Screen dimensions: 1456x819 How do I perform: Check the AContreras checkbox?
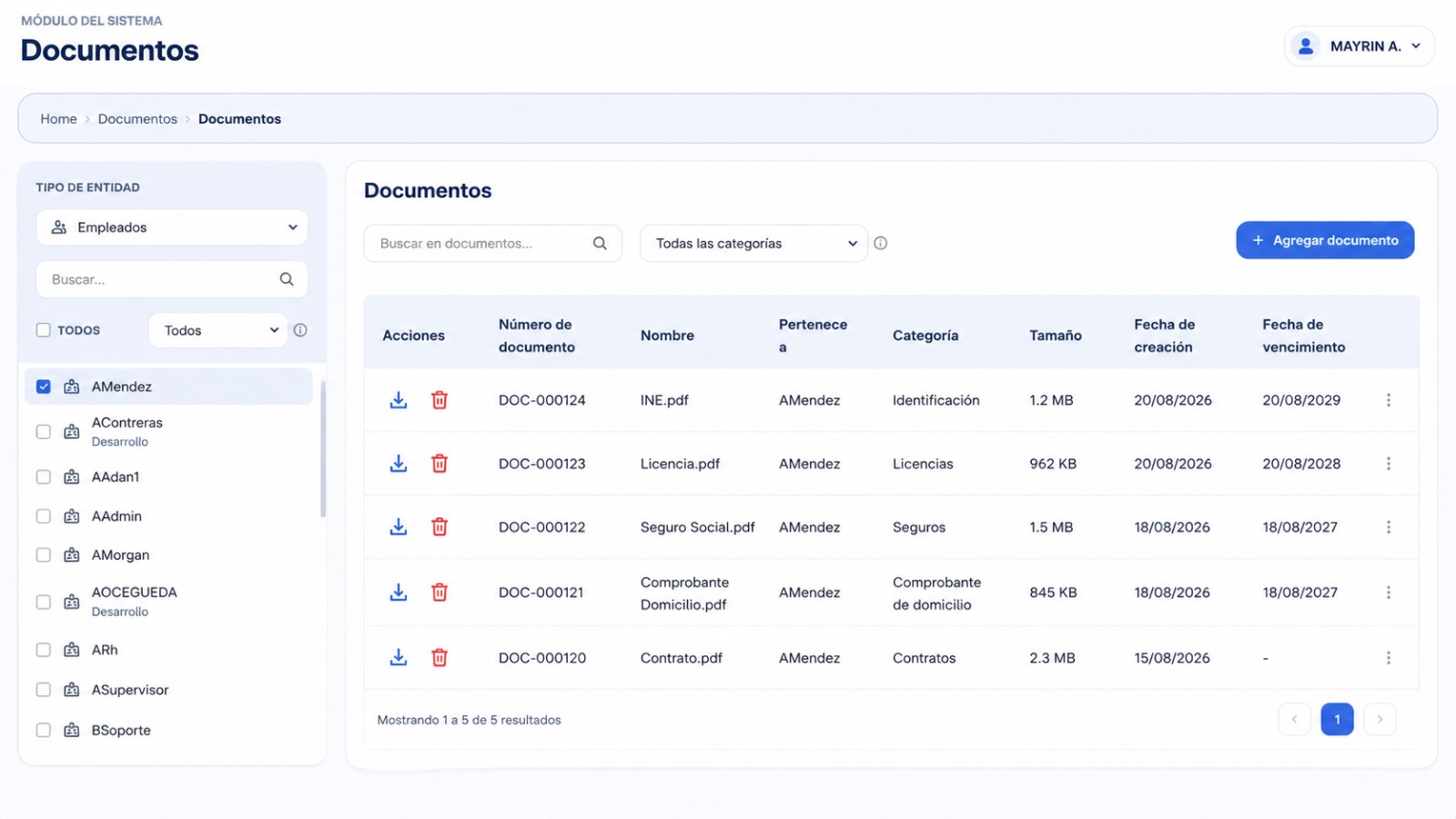coord(43,431)
